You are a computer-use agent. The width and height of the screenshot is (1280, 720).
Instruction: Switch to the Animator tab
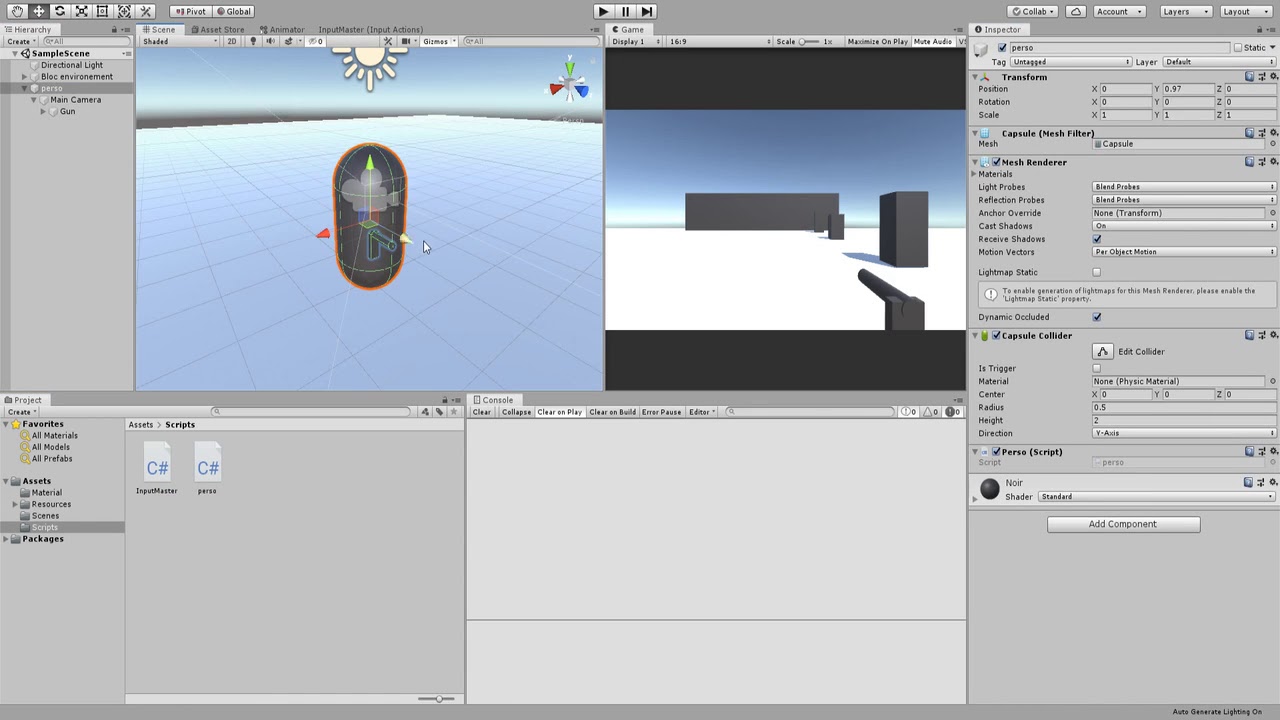coord(281,29)
